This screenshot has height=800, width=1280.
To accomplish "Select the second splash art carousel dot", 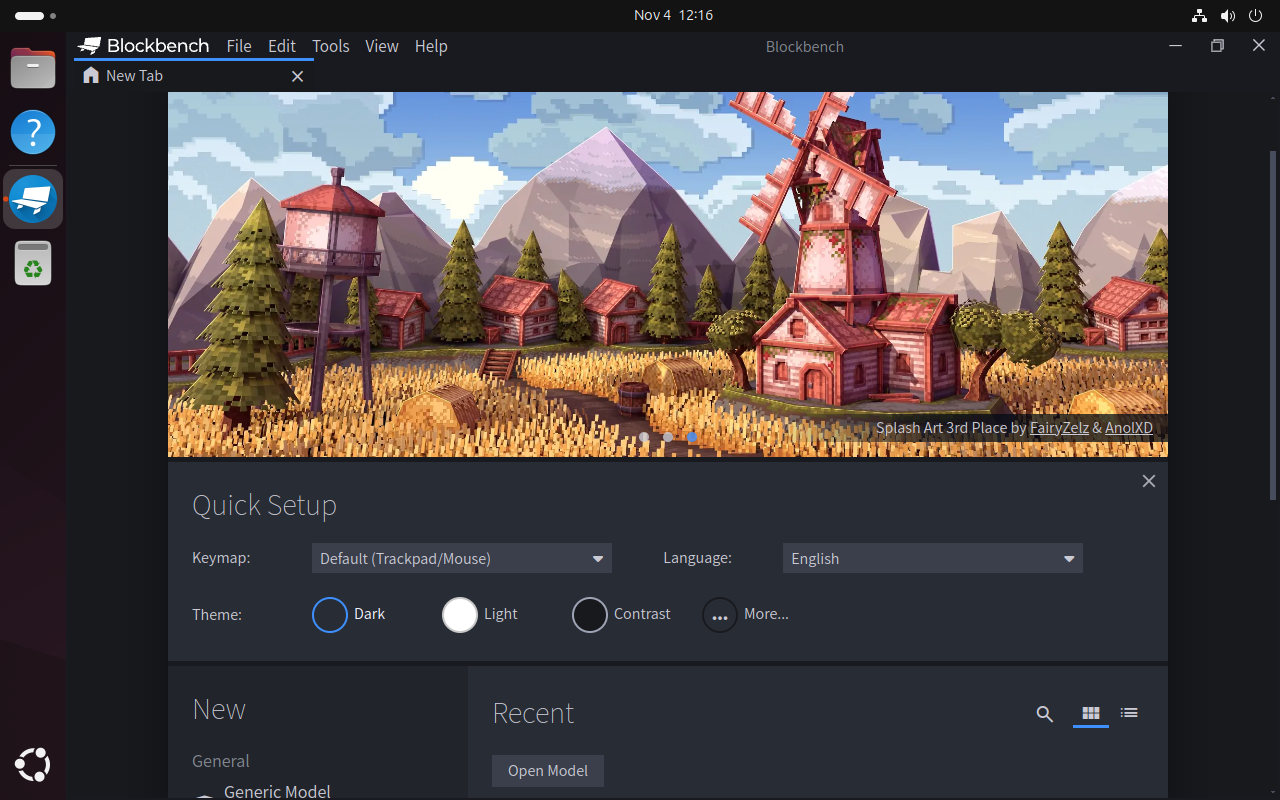I will coord(668,437).
